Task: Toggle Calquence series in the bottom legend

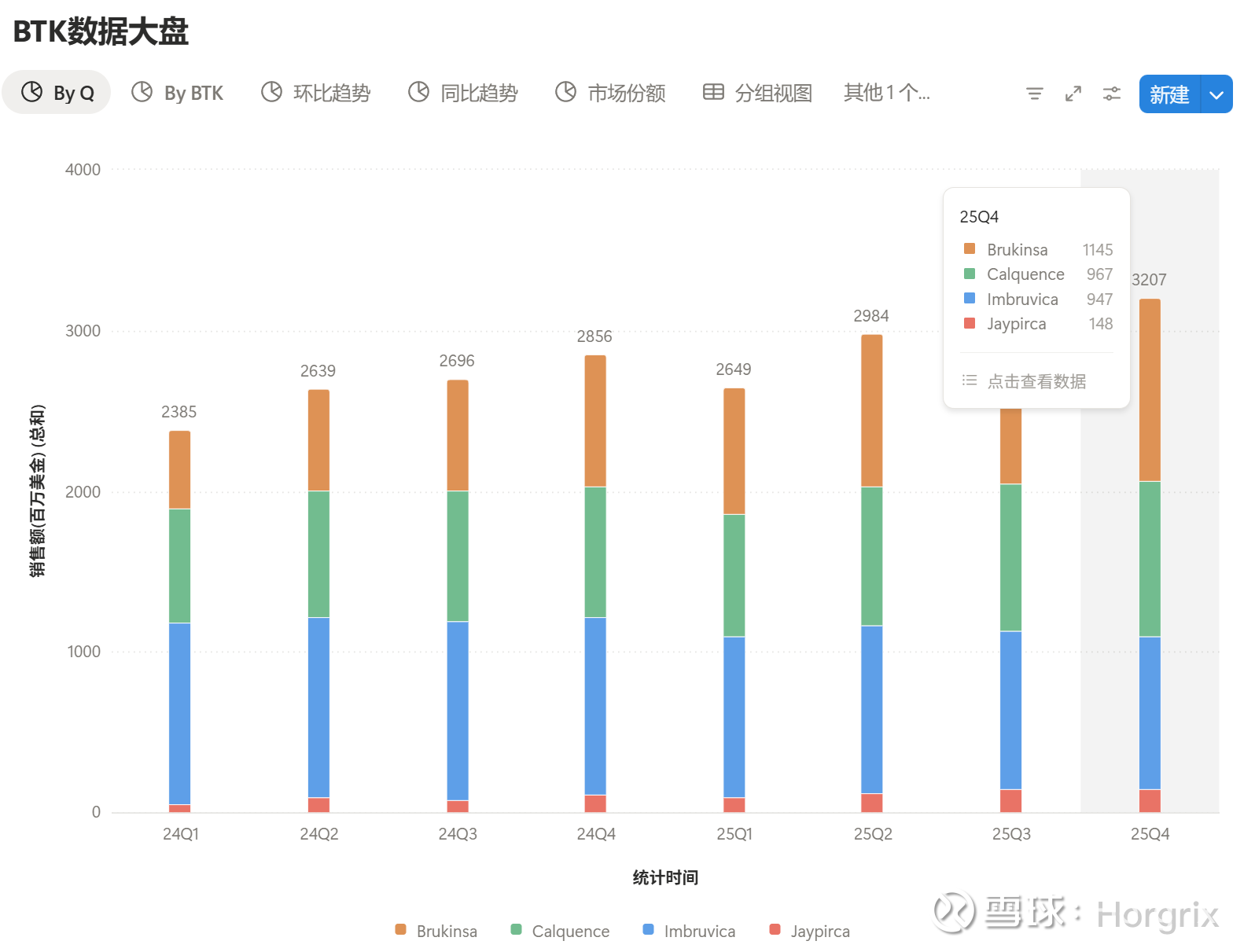Action: pyautogui.click(x=560, y=931)
